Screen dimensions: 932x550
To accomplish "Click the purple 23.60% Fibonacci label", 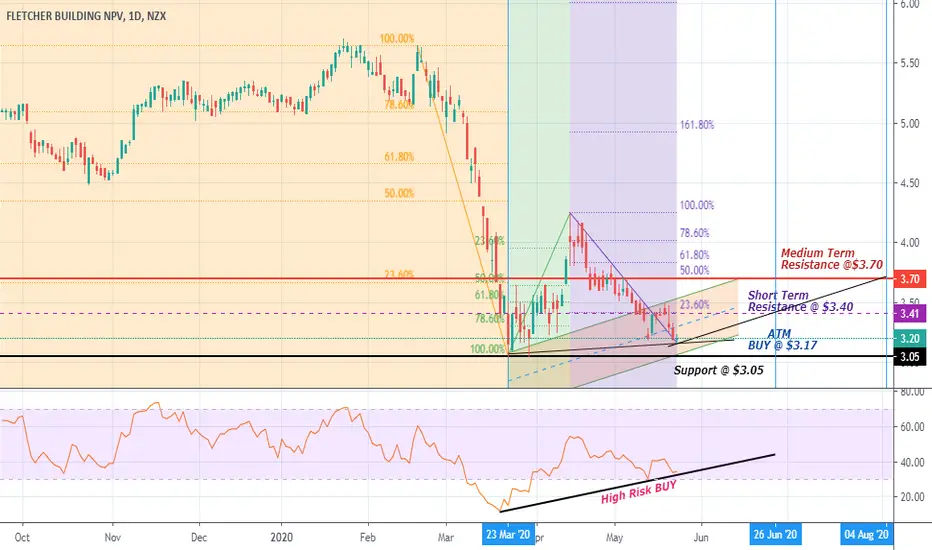I will click(694, 304).
